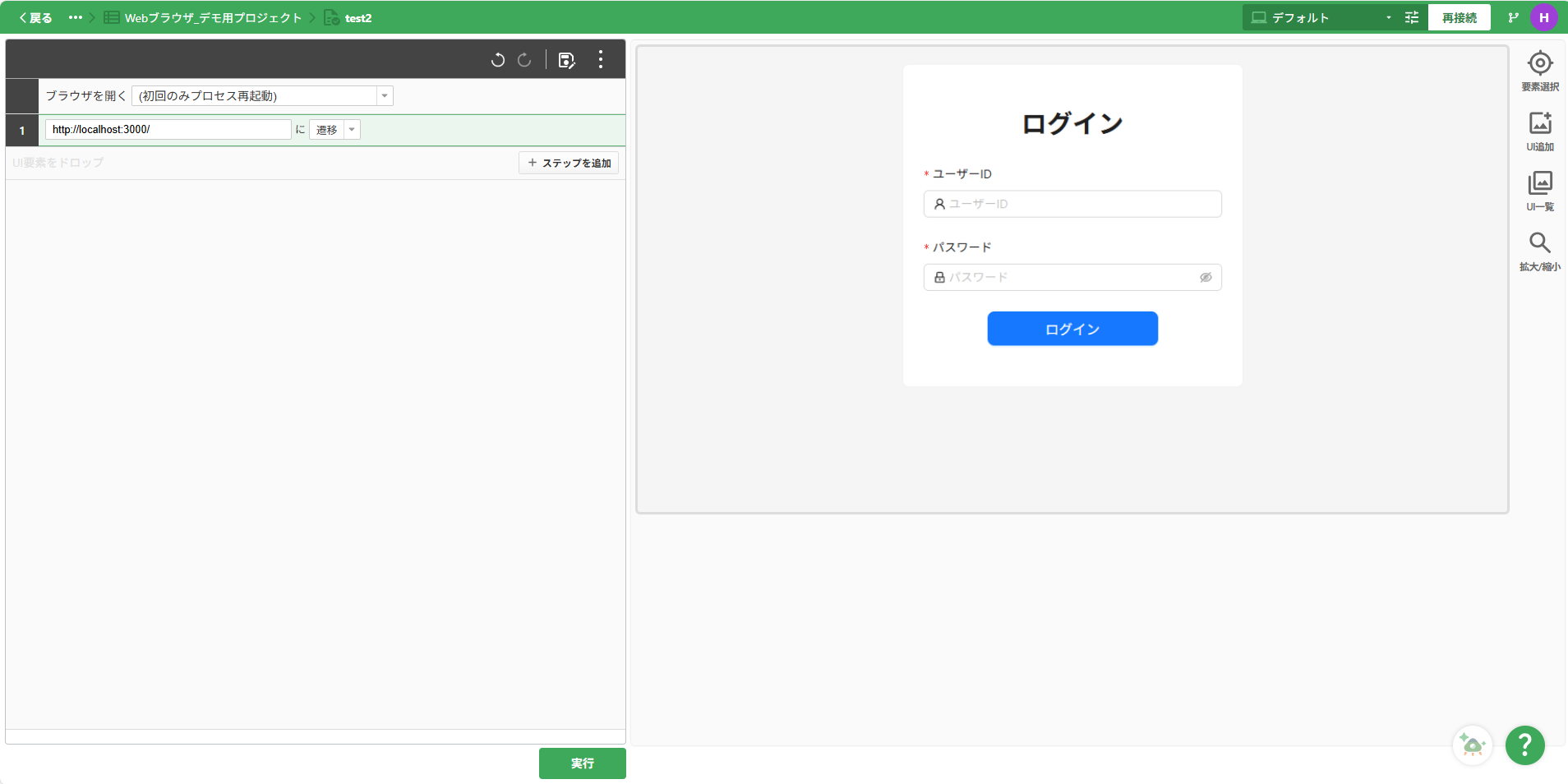Open the green help question mark
Image resolution: width=1568 pixels, height=784 pixels.
pos(1524,745)
